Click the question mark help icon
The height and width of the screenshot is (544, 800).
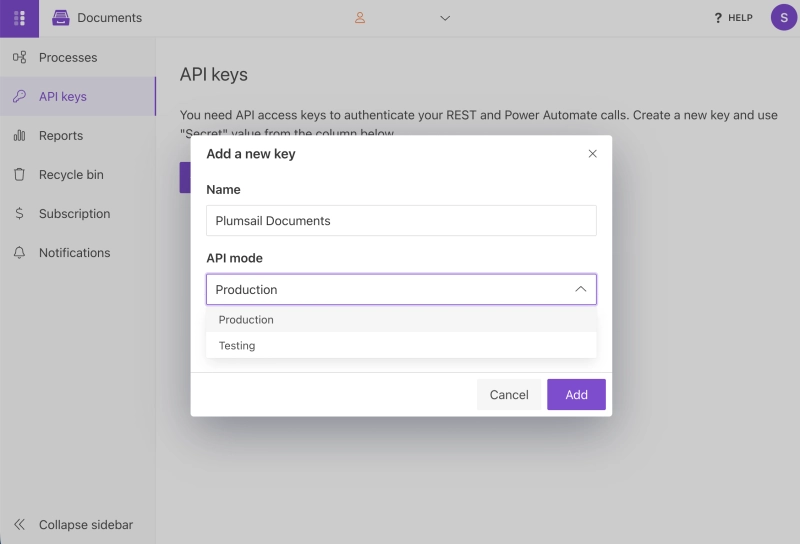coord(718,18)
